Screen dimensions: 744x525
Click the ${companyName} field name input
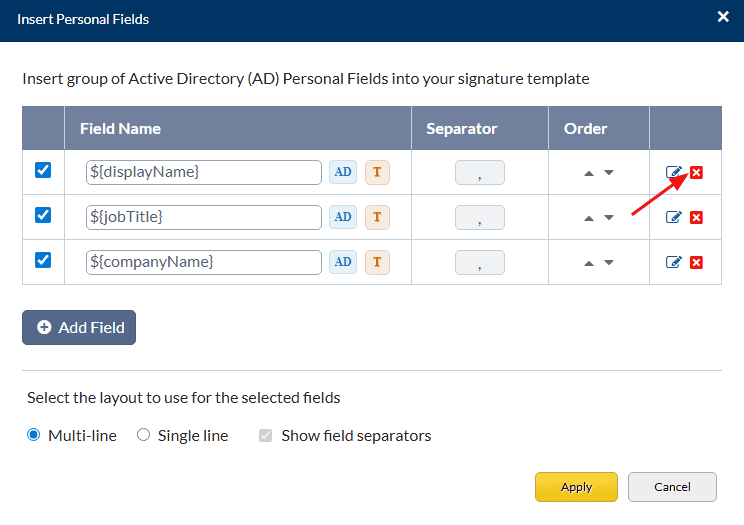pos(204,262)
